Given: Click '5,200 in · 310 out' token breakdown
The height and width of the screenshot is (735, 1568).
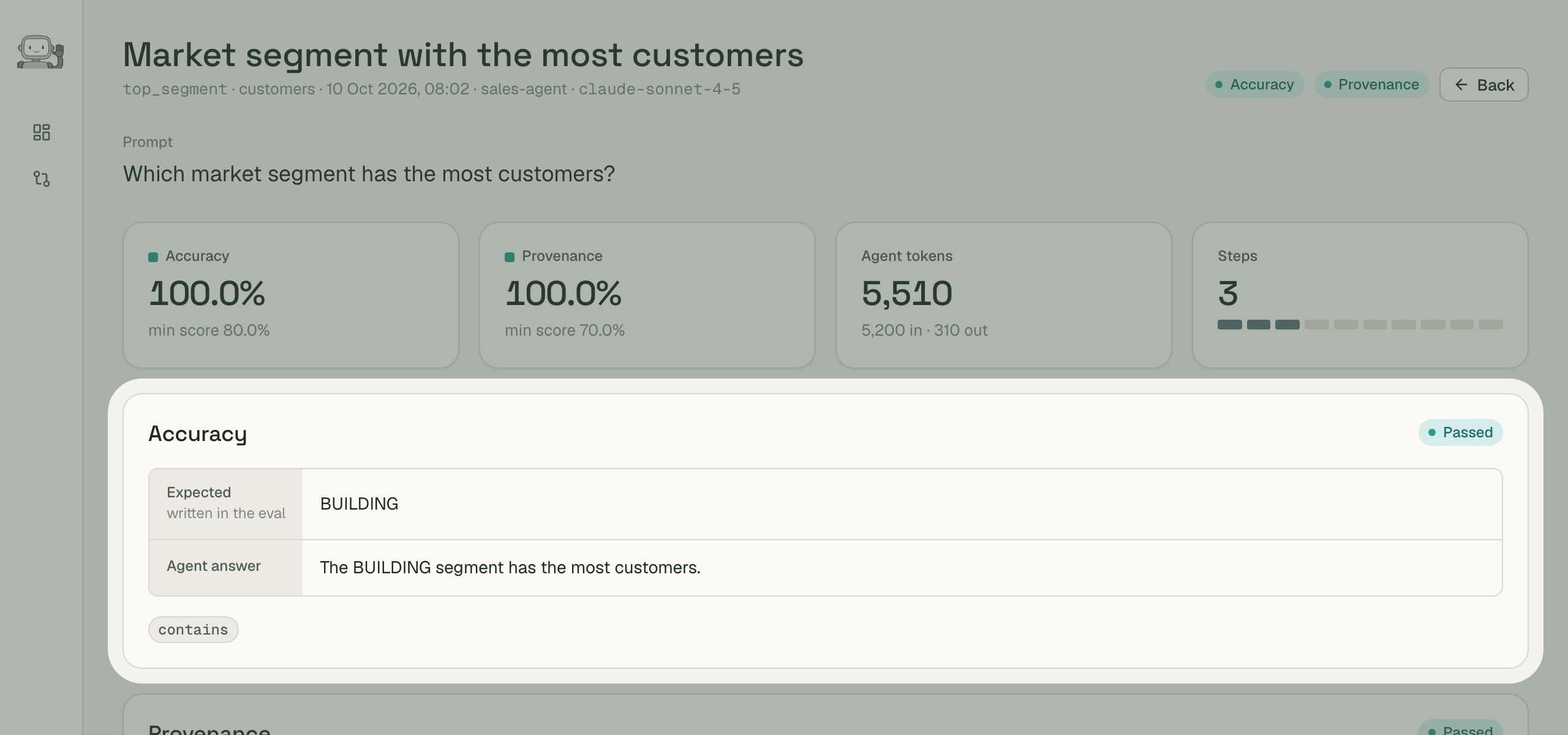Looking at the screenshot, I should coord(924,330).
